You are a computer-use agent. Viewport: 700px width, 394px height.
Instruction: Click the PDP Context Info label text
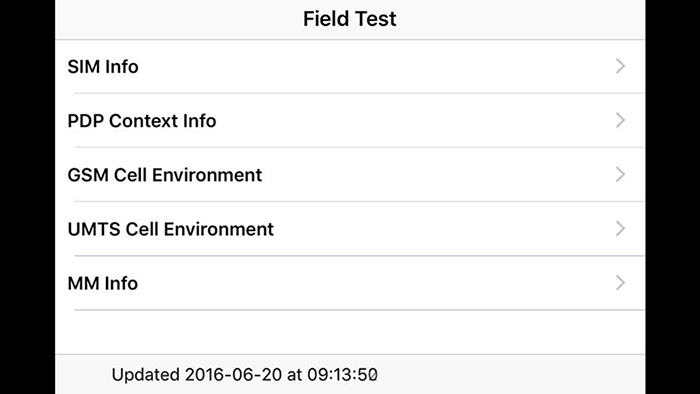[142, 120]
